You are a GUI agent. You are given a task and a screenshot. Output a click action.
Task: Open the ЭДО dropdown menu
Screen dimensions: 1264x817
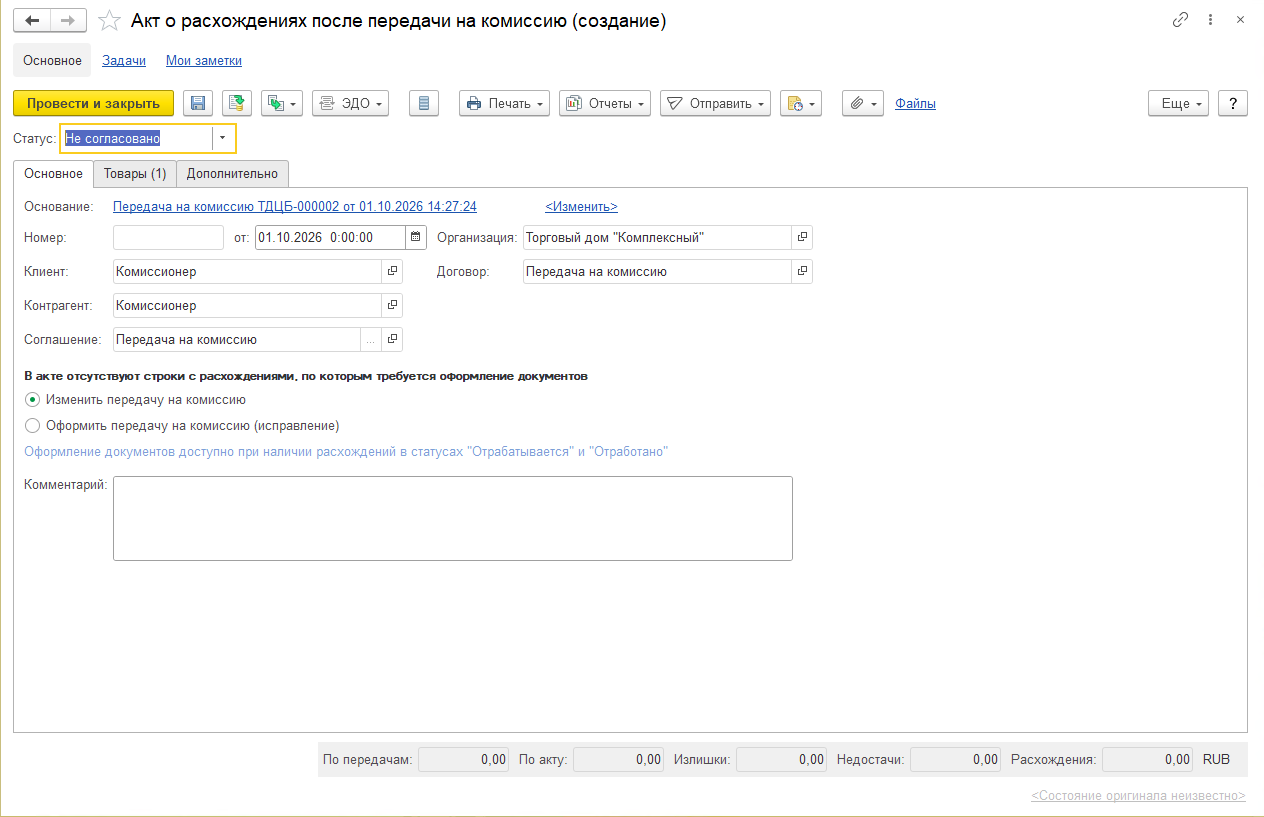(350, 103)
